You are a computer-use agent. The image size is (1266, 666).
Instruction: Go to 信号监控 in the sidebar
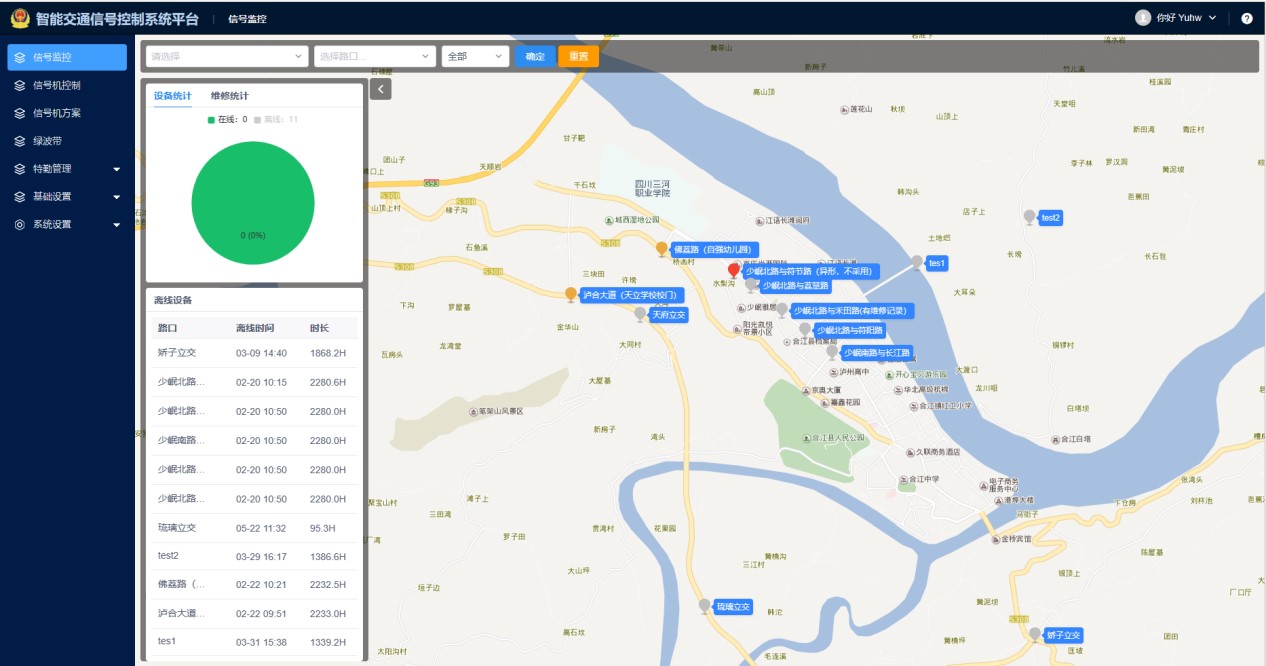click(x=67, y=57)
